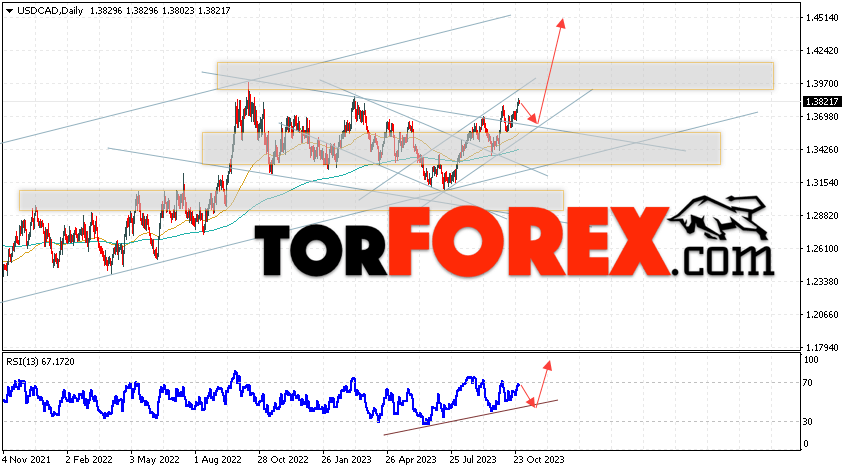Image resolution: width=846 pixels, height=471 pixels.
Task: Click the dropdown triangle before USDCAD,Daily
Action: 9,11
